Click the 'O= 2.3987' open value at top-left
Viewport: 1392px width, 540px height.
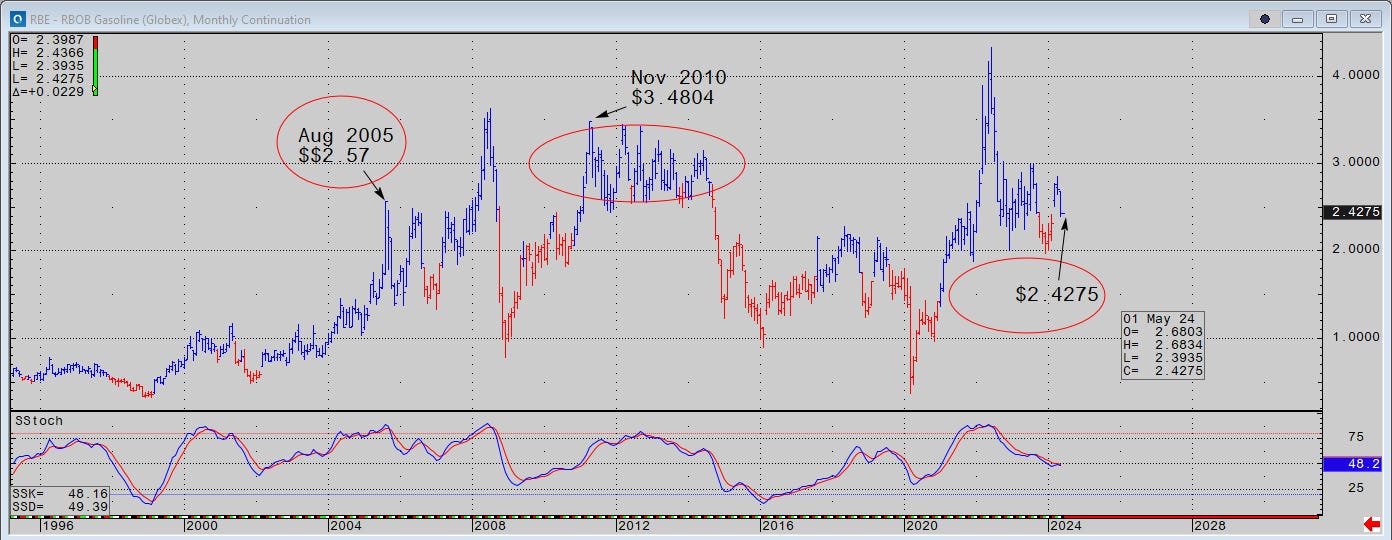(46, 42)
